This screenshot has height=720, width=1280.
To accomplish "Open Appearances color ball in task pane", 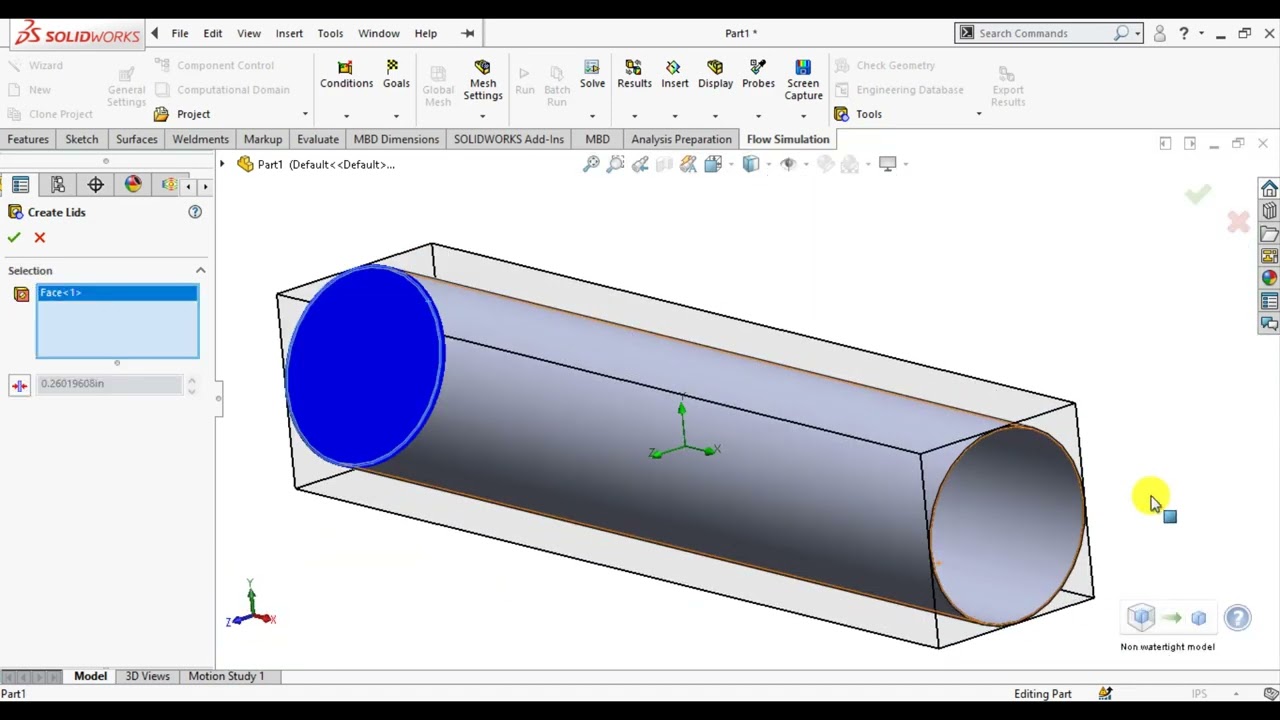I will click(x=1269, y=278).
